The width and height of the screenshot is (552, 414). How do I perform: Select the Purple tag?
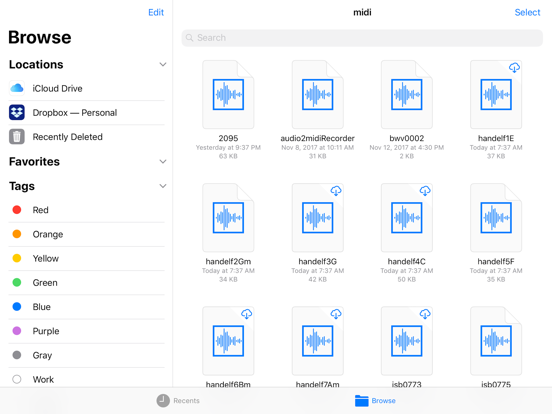click(x=87, y=331)
